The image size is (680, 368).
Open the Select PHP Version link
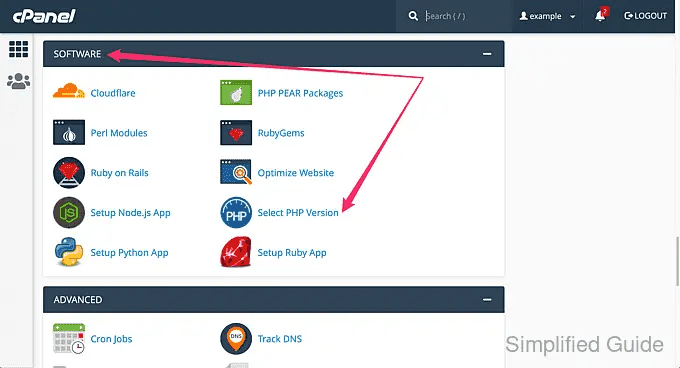point(298,213)
